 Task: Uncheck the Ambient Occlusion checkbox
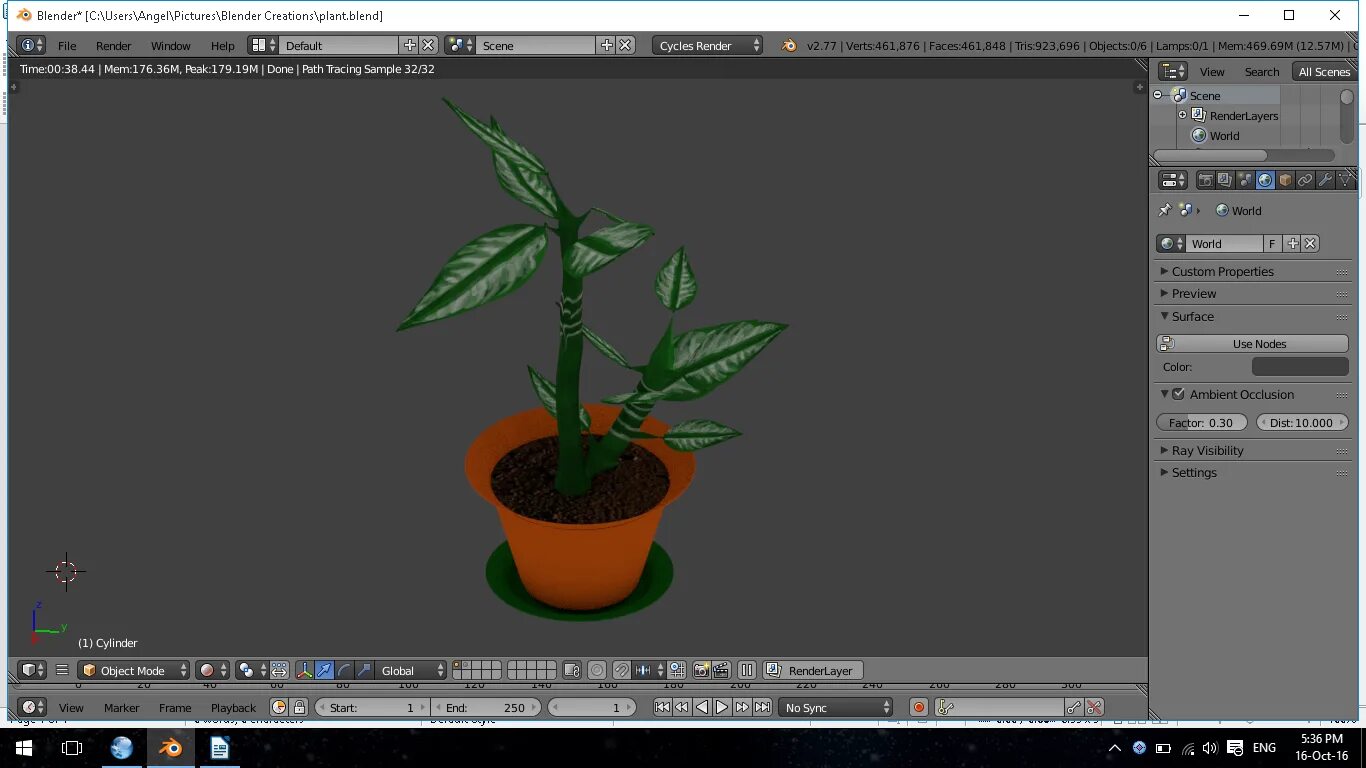click(1179, 394)
